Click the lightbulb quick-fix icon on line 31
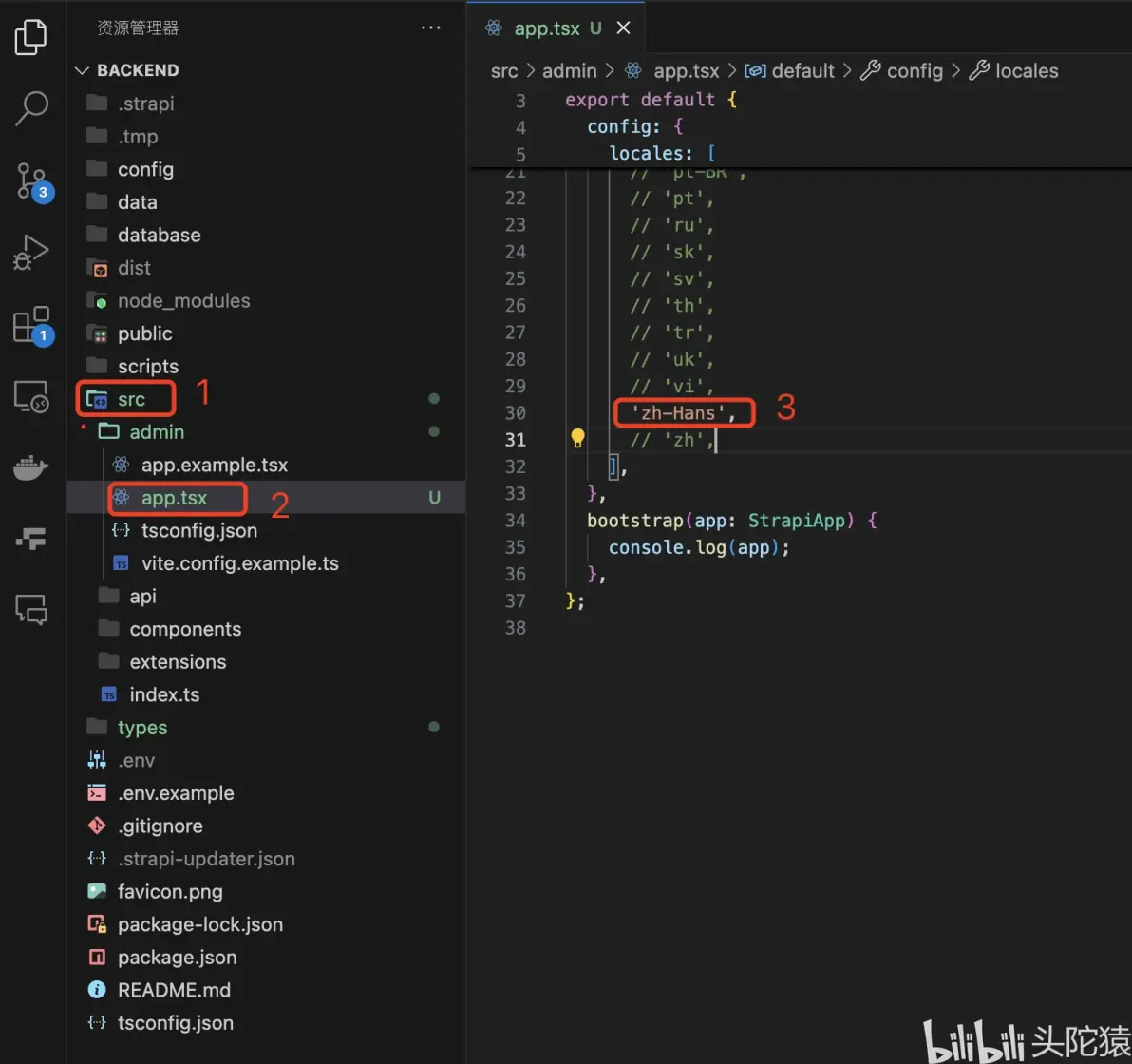Screen dimensions: 1132x1064 [x=577, y=438]
